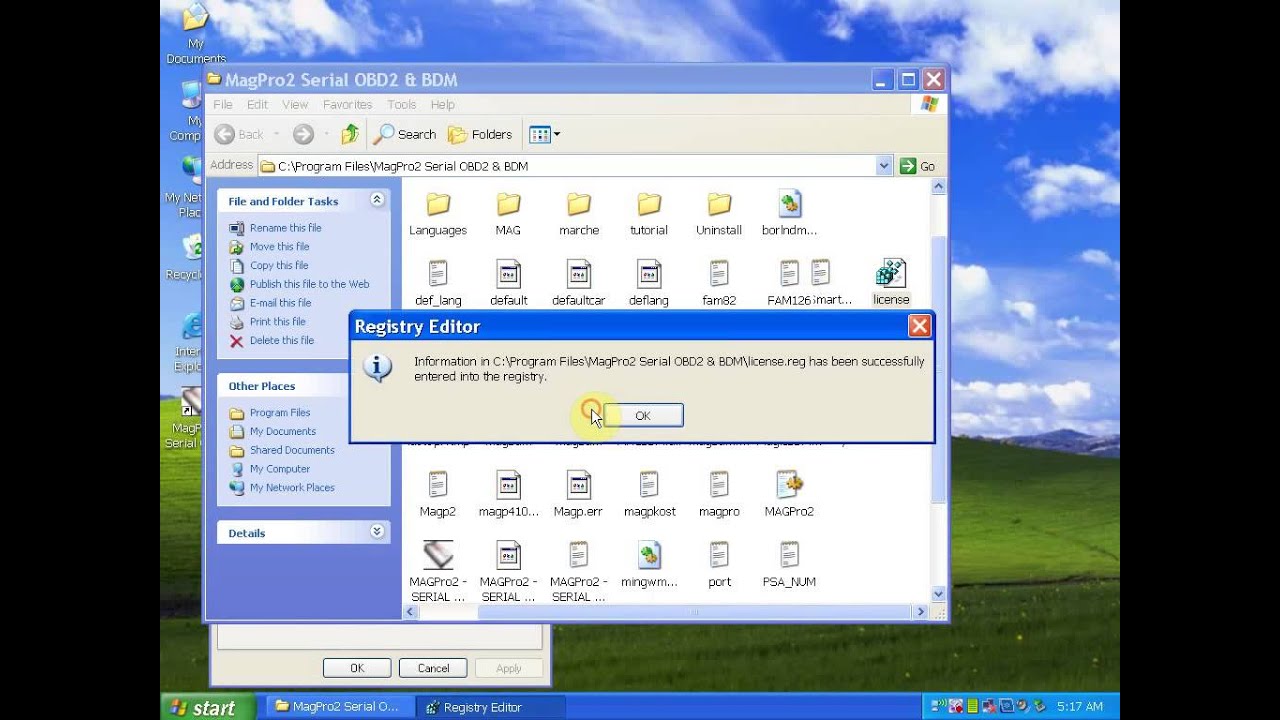Viewport: 1280px width, 720px height.
Task: Select the magpro text file
Action: pyautogui.click(x=719, y=494)
